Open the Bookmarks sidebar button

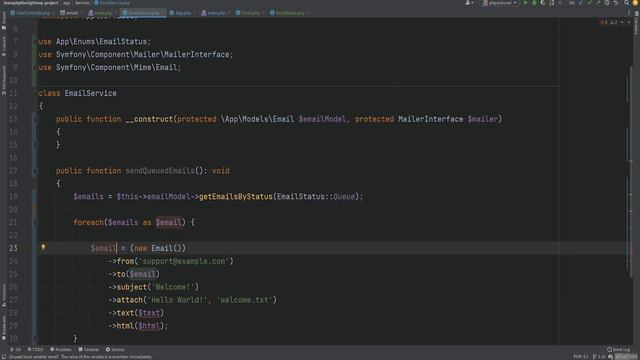pos(4,327)
